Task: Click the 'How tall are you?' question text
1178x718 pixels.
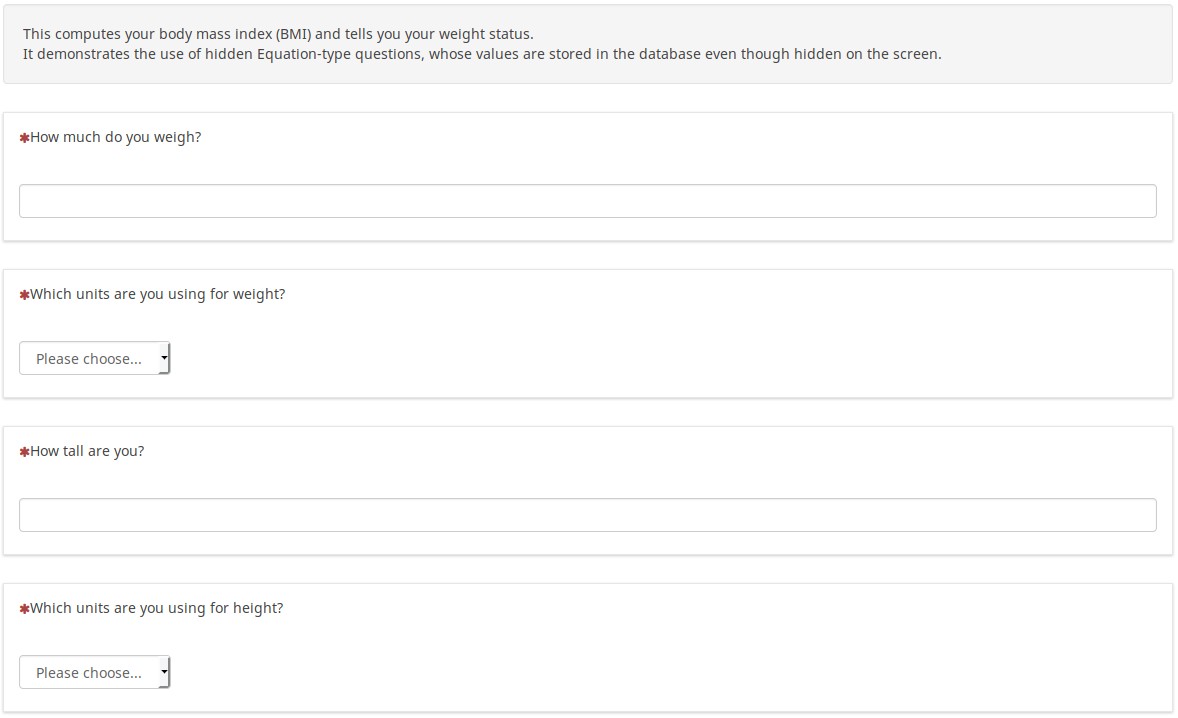Action: [87, 451]
